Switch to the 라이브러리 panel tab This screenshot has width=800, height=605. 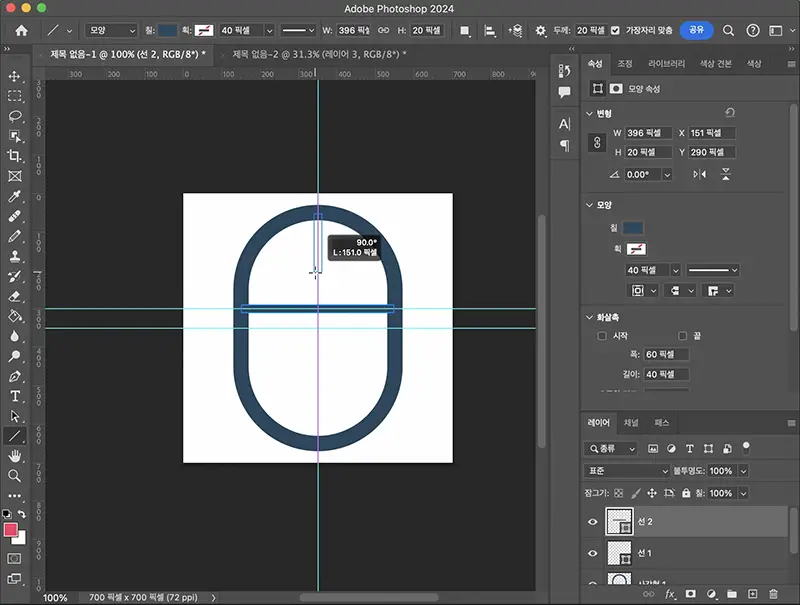666,64
